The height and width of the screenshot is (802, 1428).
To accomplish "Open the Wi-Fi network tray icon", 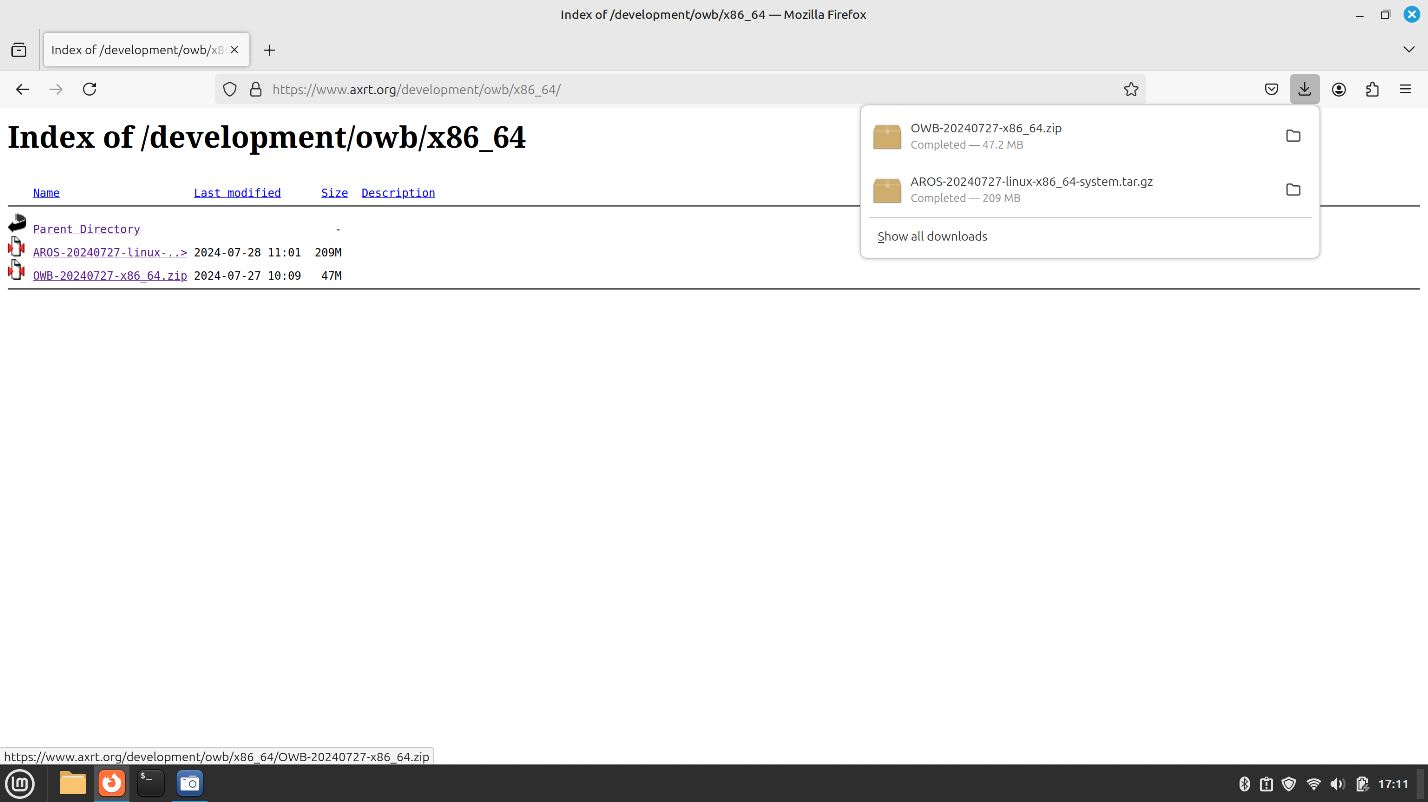I will [x=1314, y=784].
